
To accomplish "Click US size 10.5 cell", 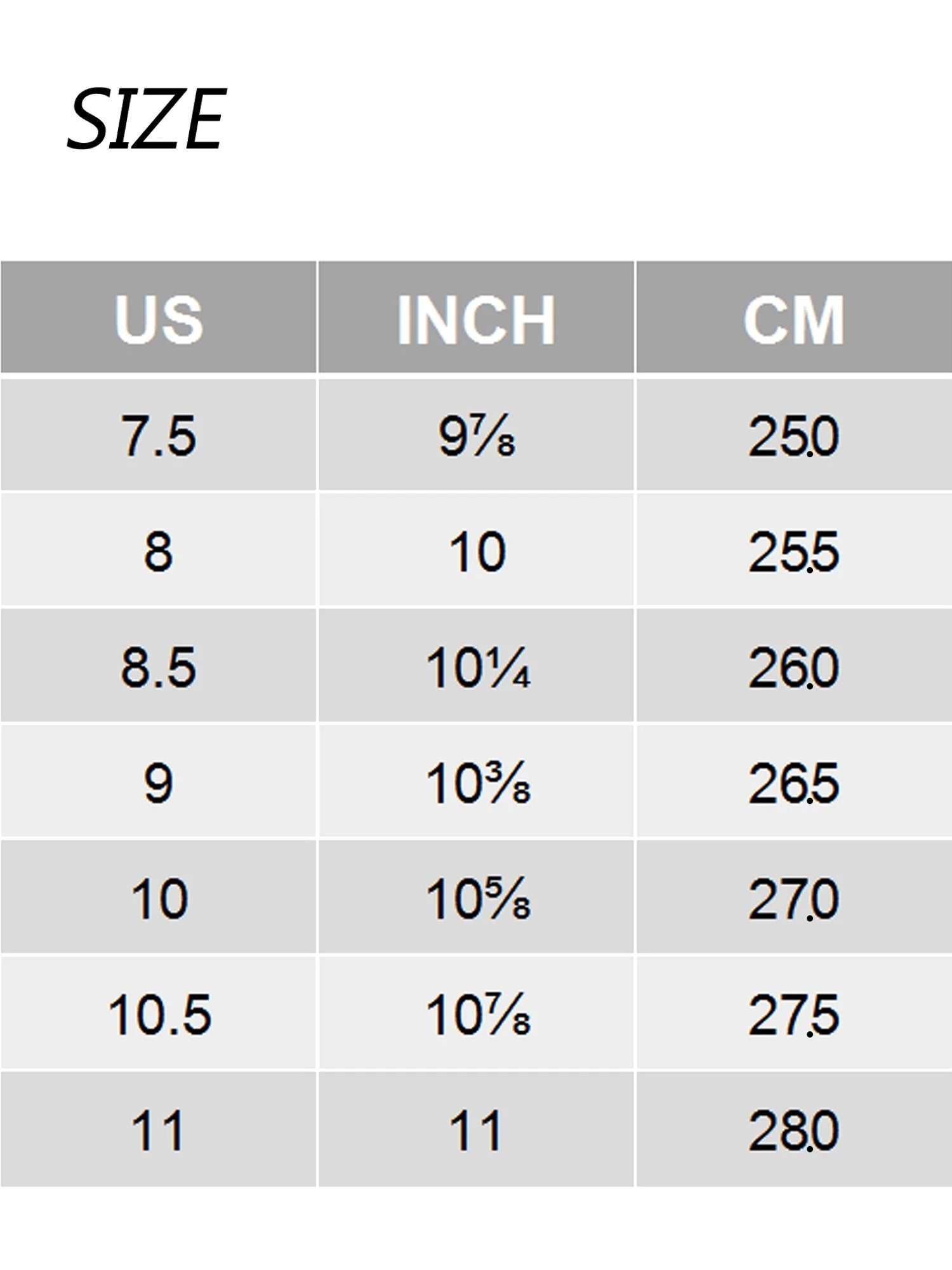I will (x=159, y=1013).
